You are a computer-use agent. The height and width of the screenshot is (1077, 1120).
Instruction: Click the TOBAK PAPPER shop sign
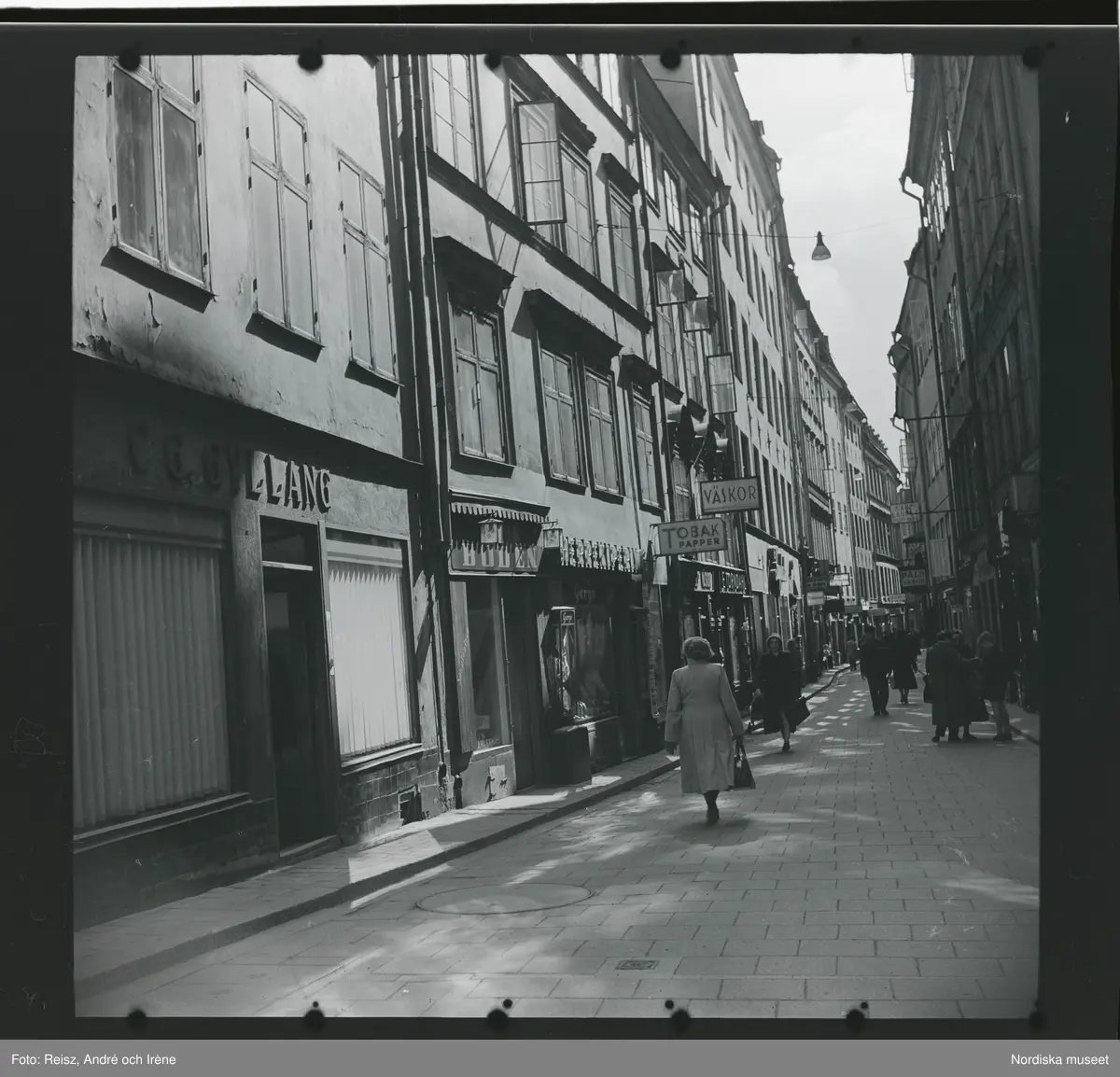(x=691, y=537)
